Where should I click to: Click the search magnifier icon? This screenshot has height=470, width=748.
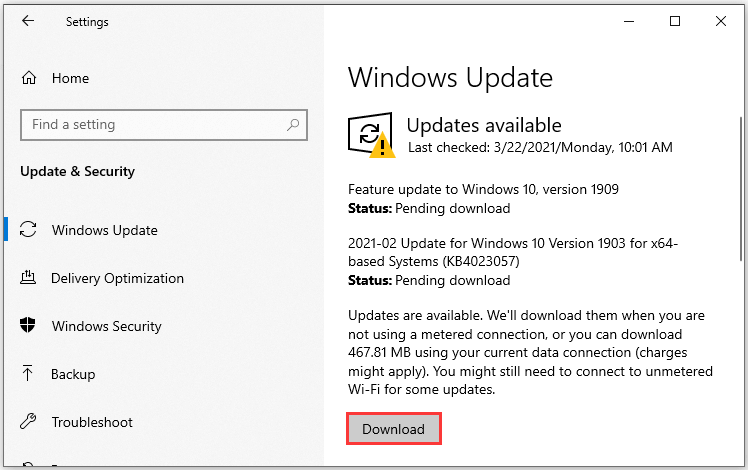[x=293, y=125]
